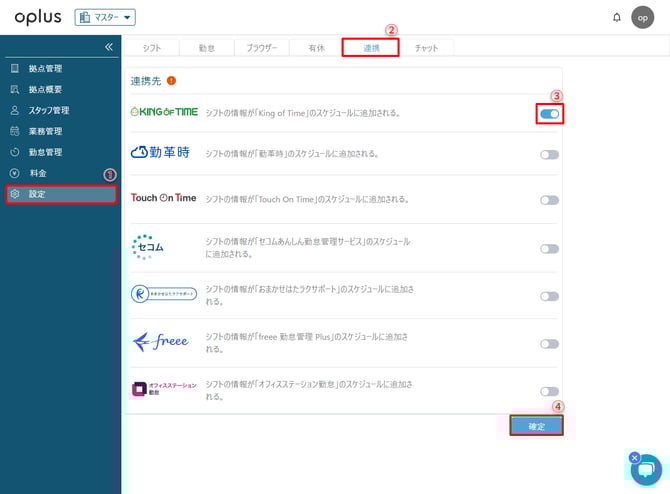Collapse the sidebar with the double chevron
The height and width of the screenshot is (494, 670).
point(109,47)
